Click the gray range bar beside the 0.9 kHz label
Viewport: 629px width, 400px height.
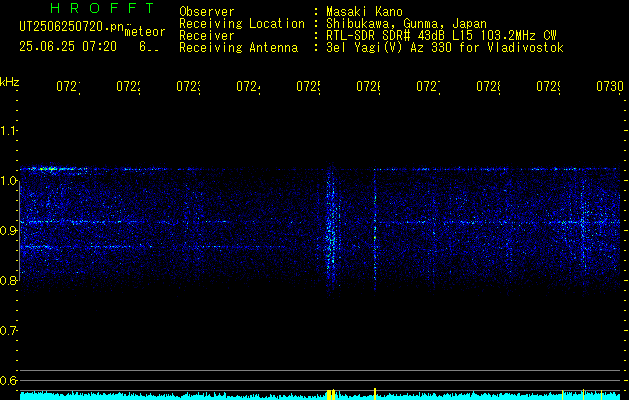pos(19,232)
